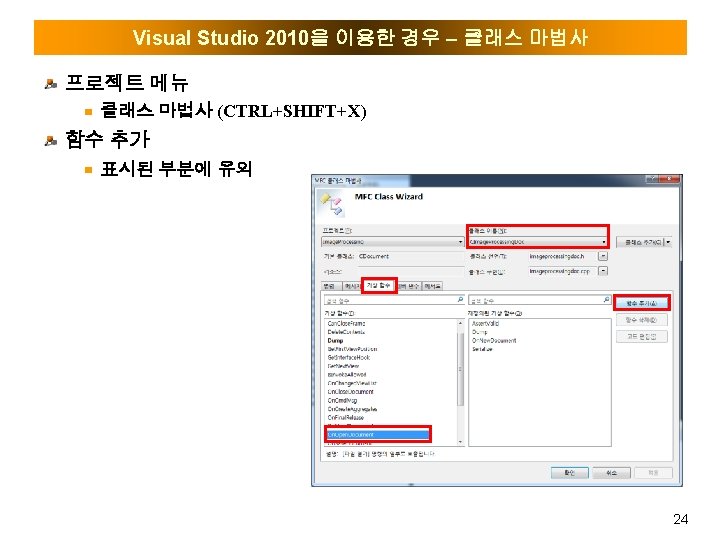720x540 pixels.
Task: Switch to the 명령 tab
Action: (329, 286)
